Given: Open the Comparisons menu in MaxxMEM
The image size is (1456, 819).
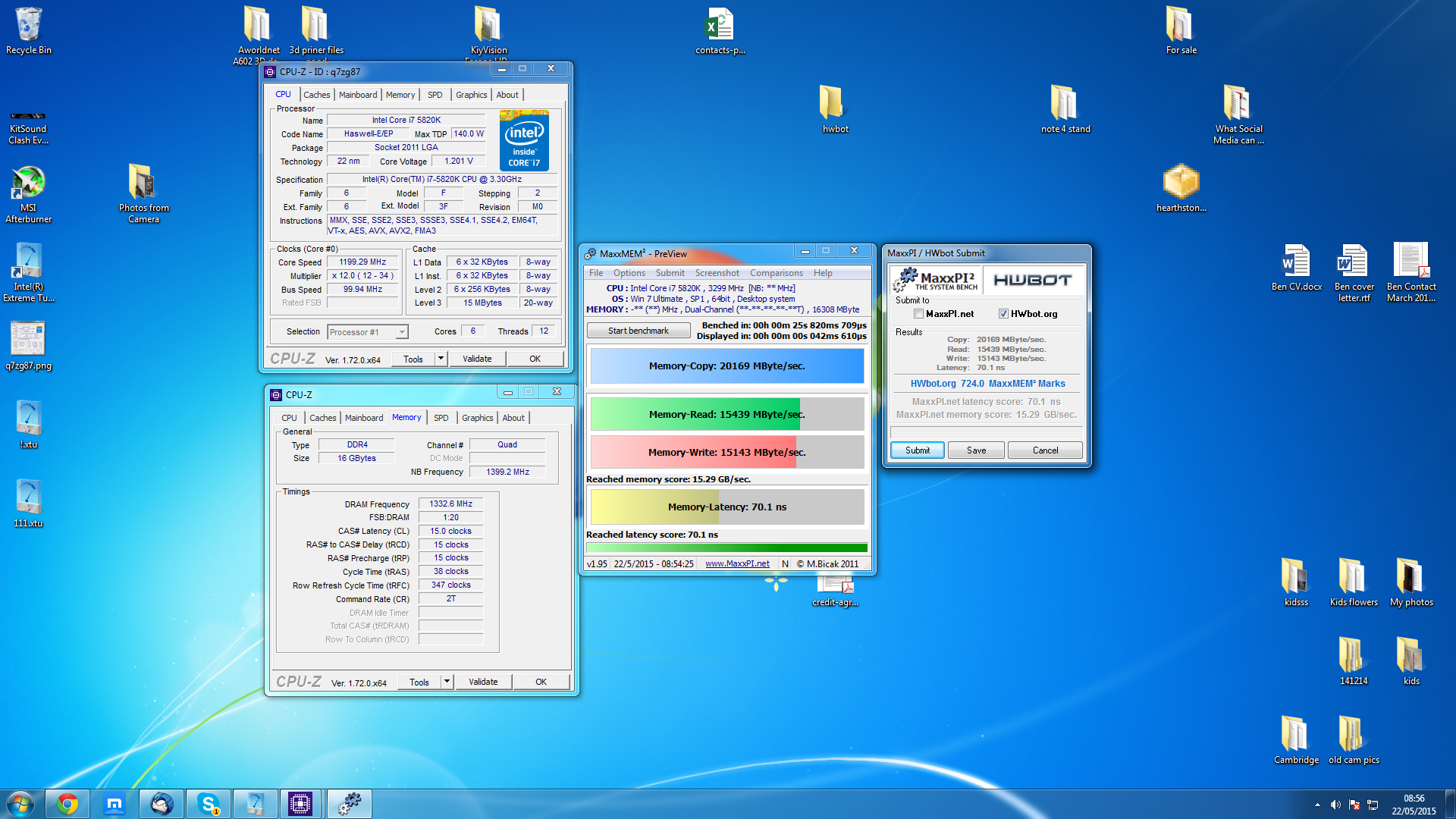Looking at the screenshot, I should point(776,273).
